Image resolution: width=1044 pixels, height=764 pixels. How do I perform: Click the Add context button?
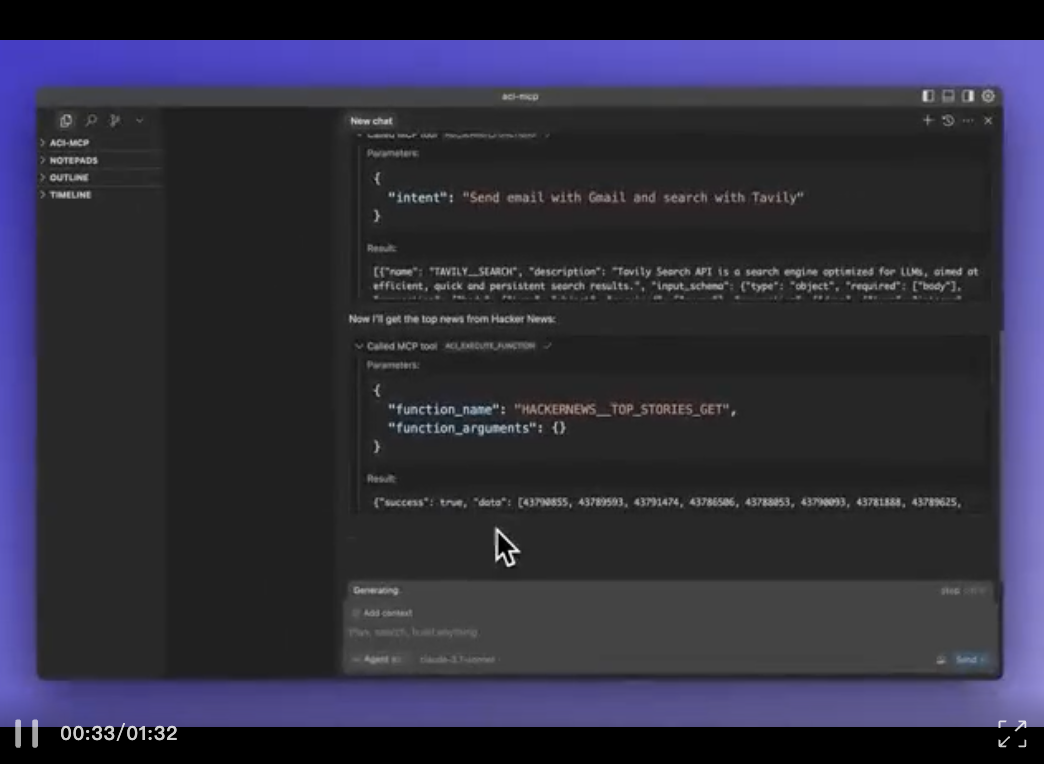(x=382, y=613)
